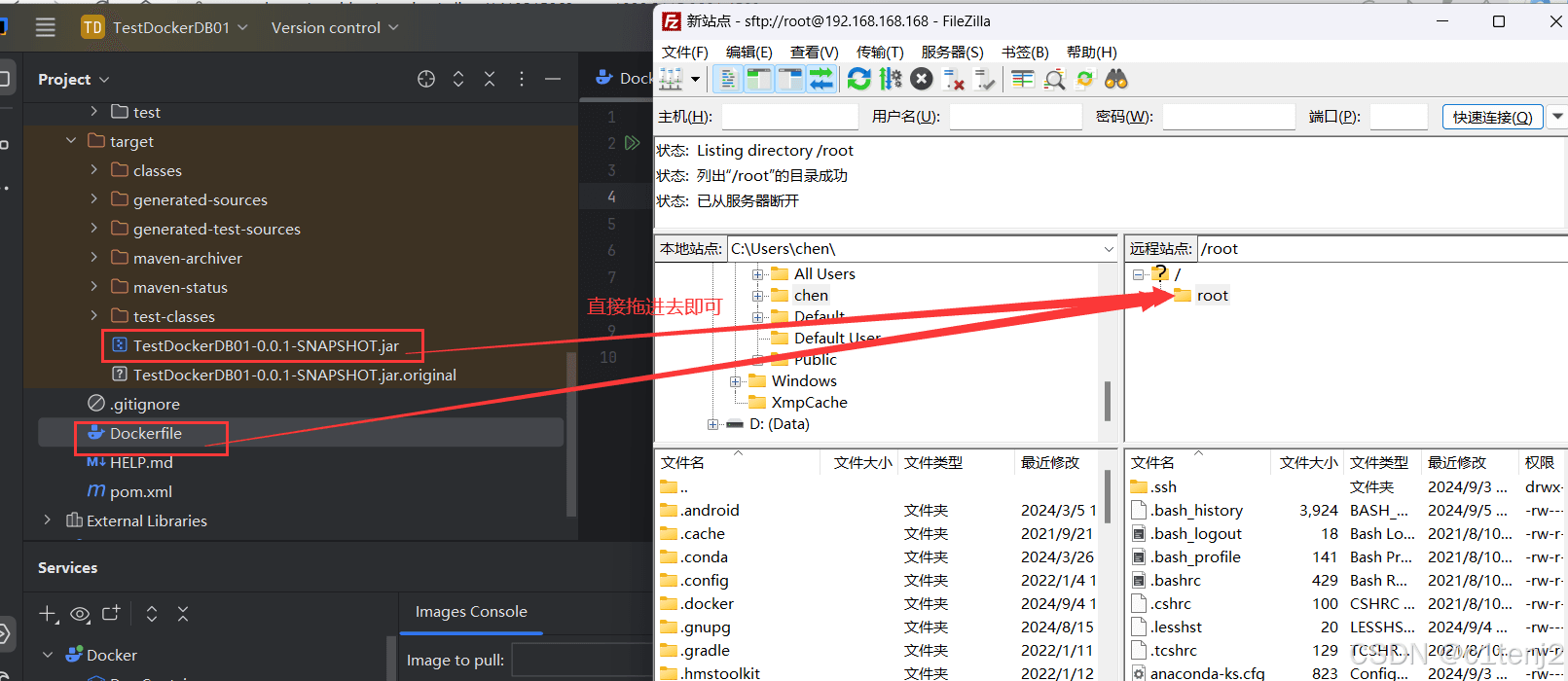Open FileZilla Site Manager icon
This screenshot has width=1568, height=681.
(x=672, y=79)
